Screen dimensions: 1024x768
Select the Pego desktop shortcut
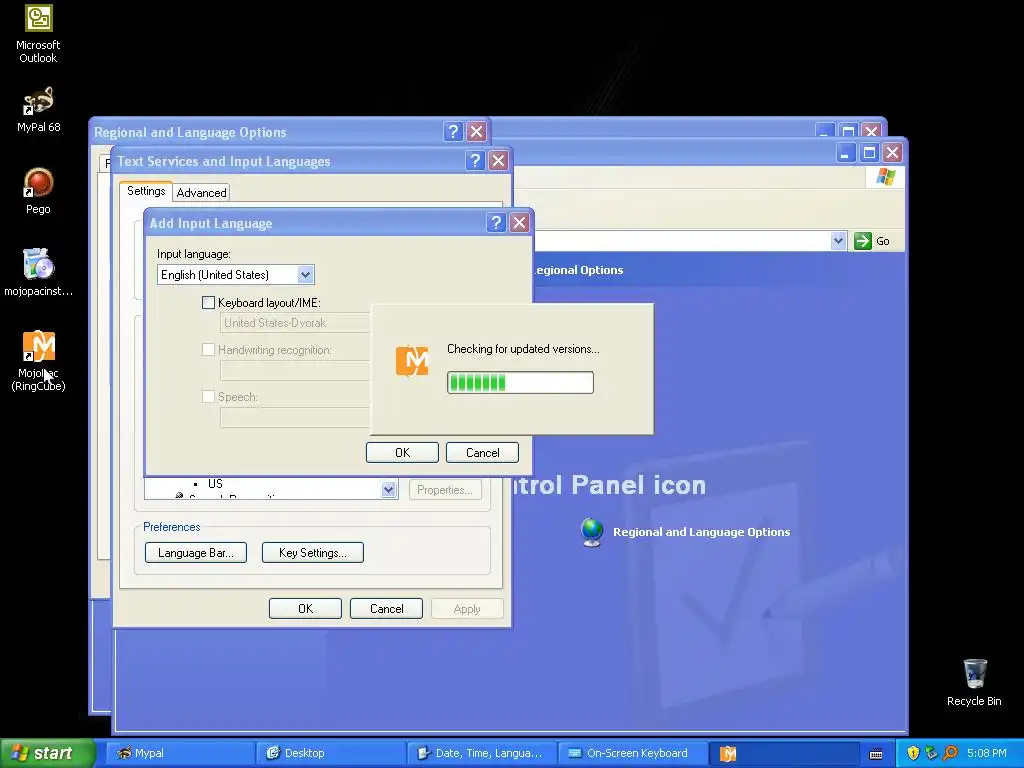(38, 191)
